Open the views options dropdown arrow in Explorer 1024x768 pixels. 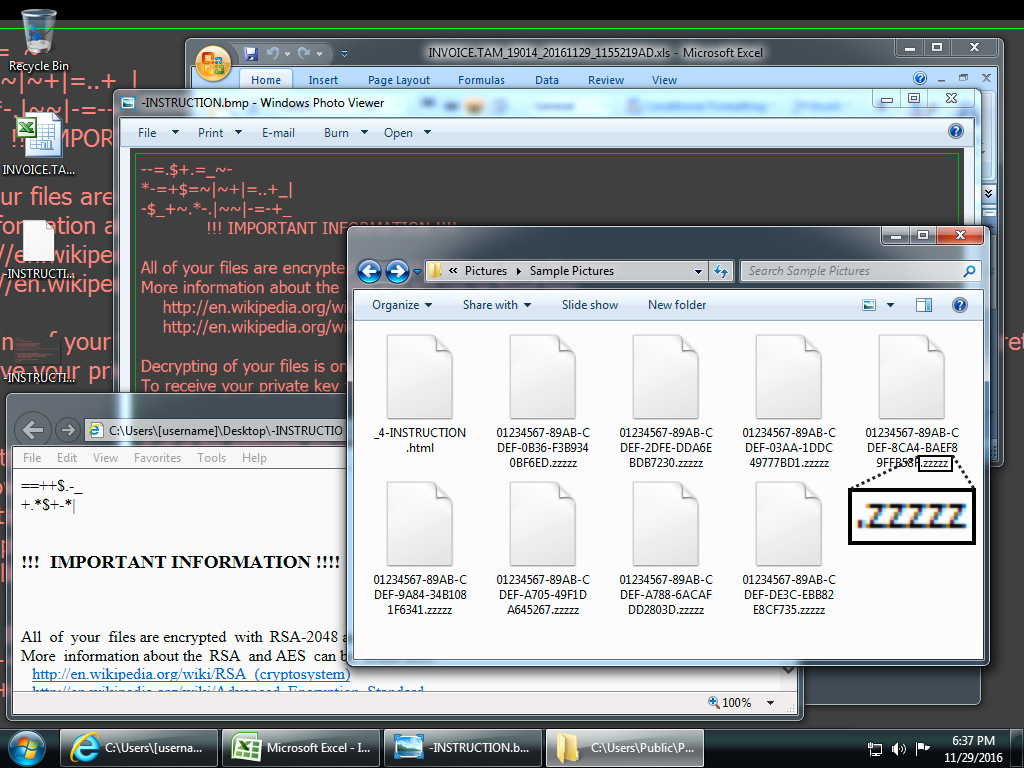click(x=889, y=305)
